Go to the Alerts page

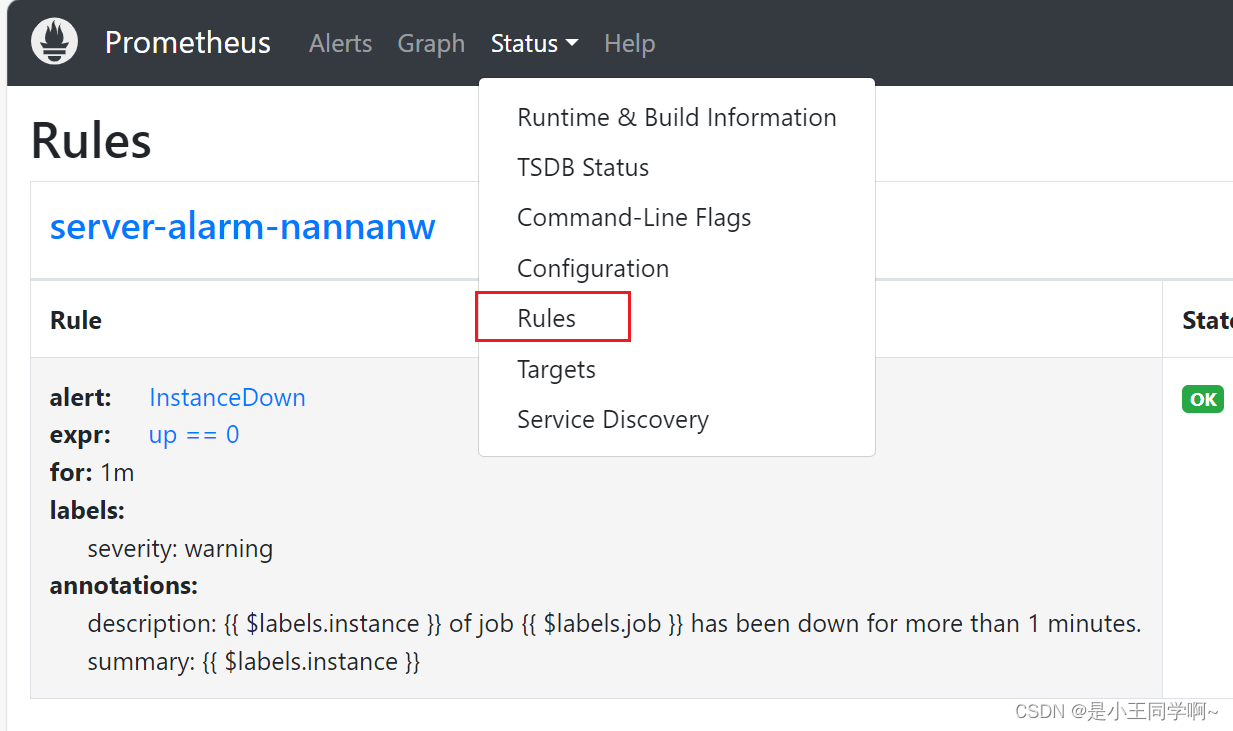[340, 44]
